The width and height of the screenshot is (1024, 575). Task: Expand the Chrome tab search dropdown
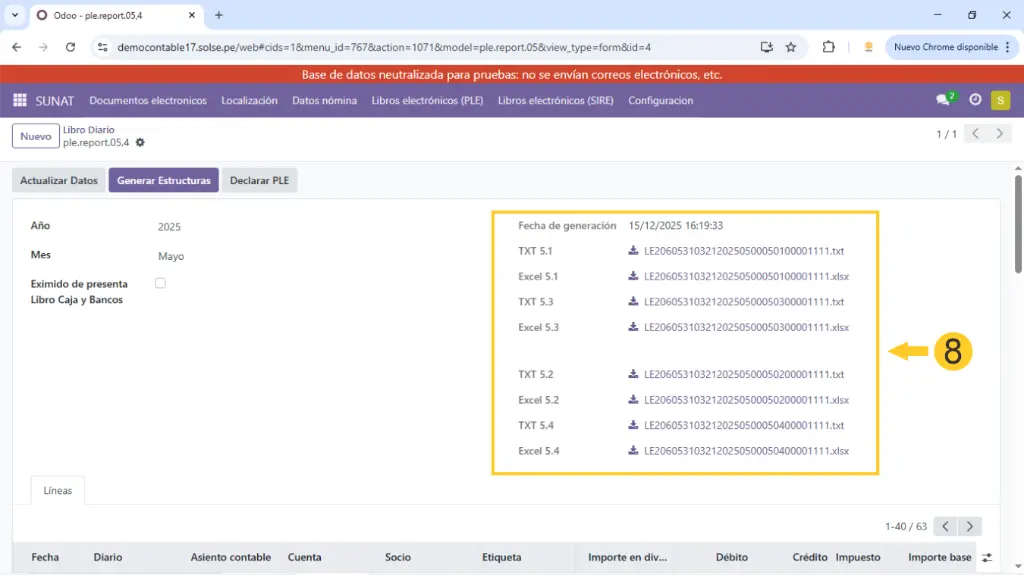(15, 15)
